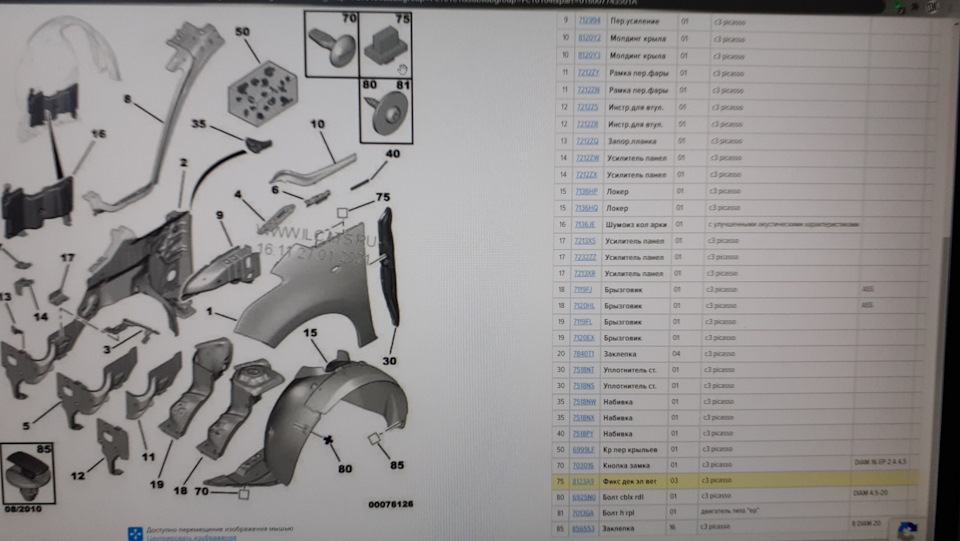This screenshot has height=541, width=960.
Task: Open part number link 7840T1
Action: pyautogui.click(x=583, y=354)
